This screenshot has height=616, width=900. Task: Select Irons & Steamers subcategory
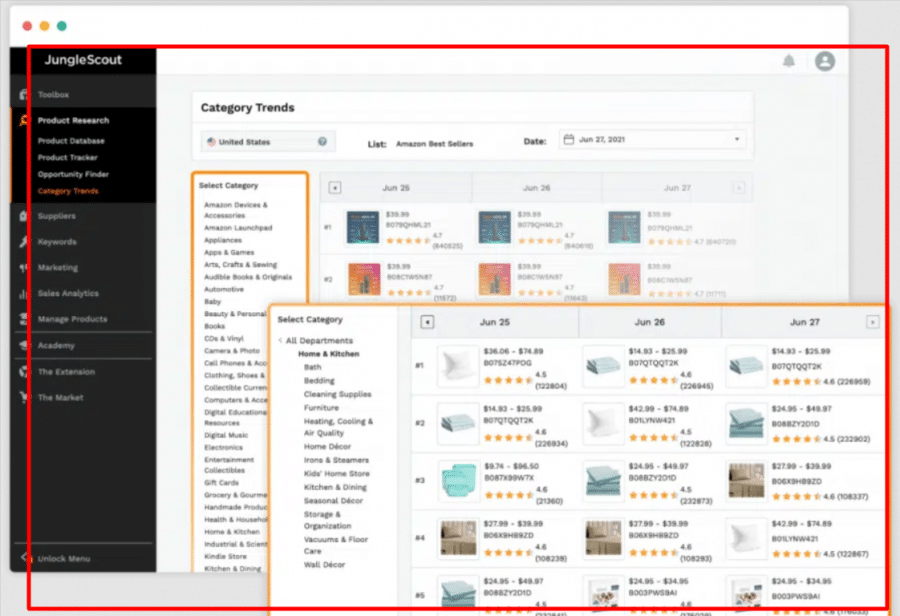336,460
